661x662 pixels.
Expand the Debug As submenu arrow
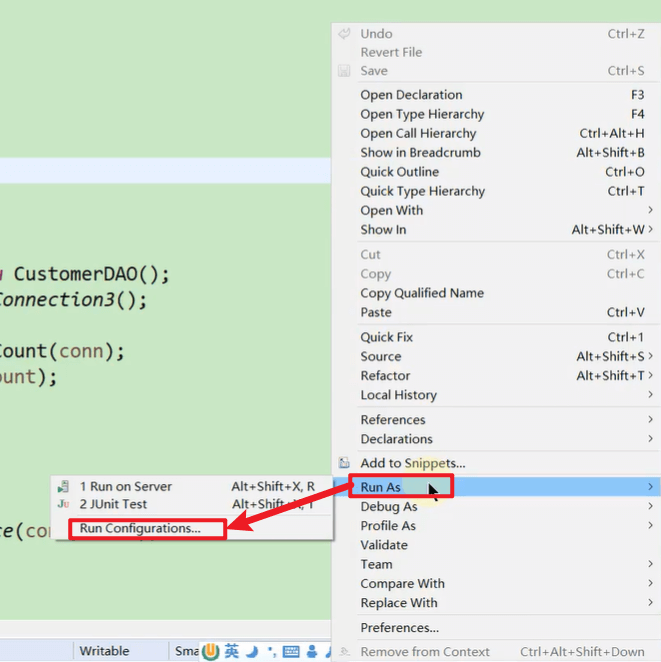click(x=650, y=506)
